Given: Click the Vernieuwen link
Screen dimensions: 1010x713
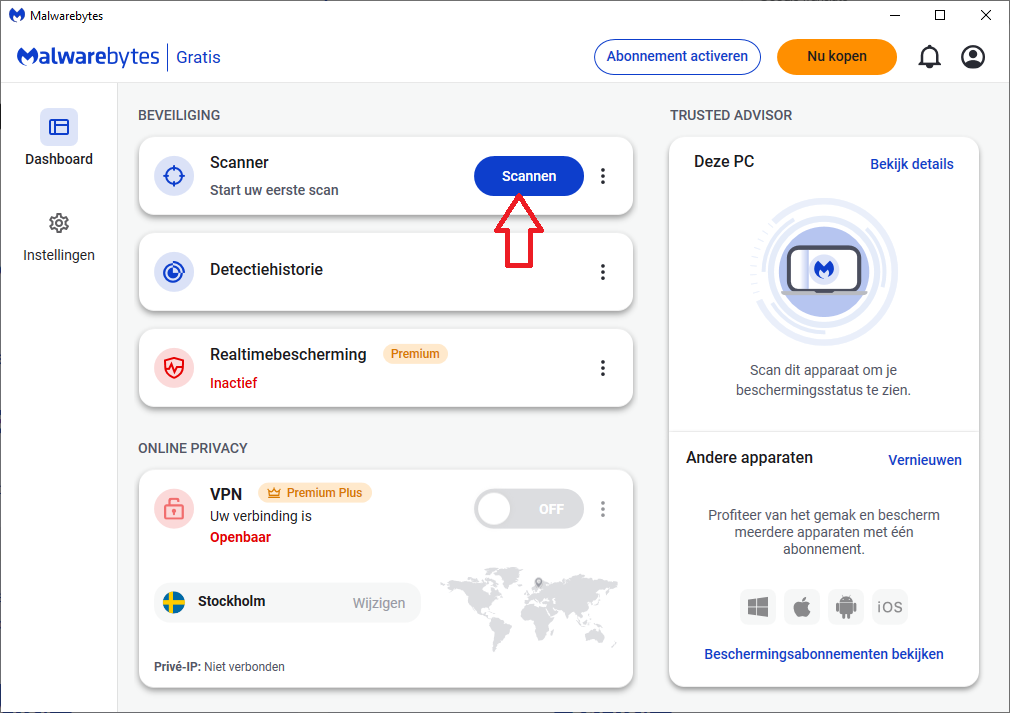Looking at the screenshot, I should coord(925,460).
